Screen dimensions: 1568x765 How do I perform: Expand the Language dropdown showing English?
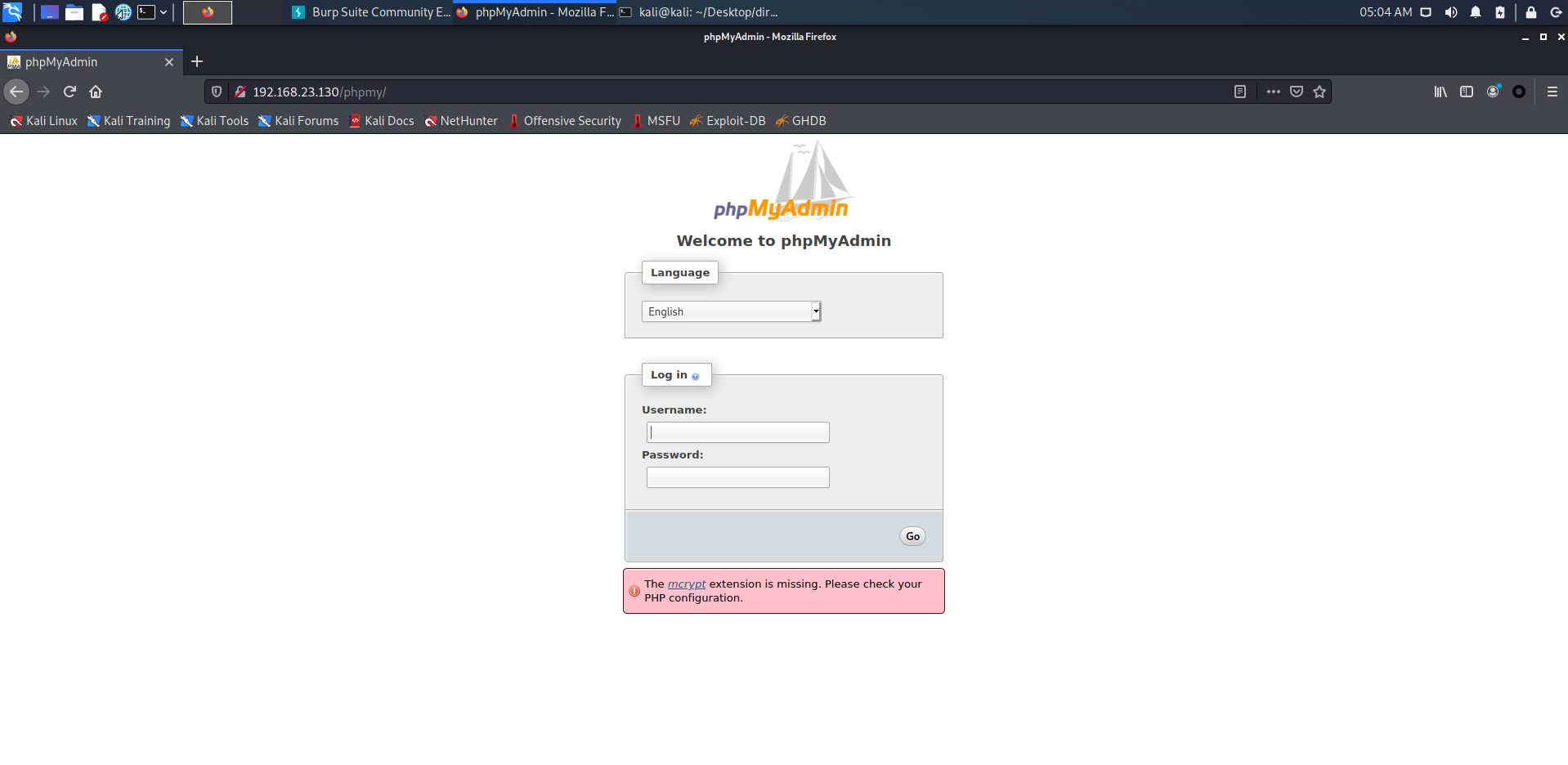pos(731,311)
